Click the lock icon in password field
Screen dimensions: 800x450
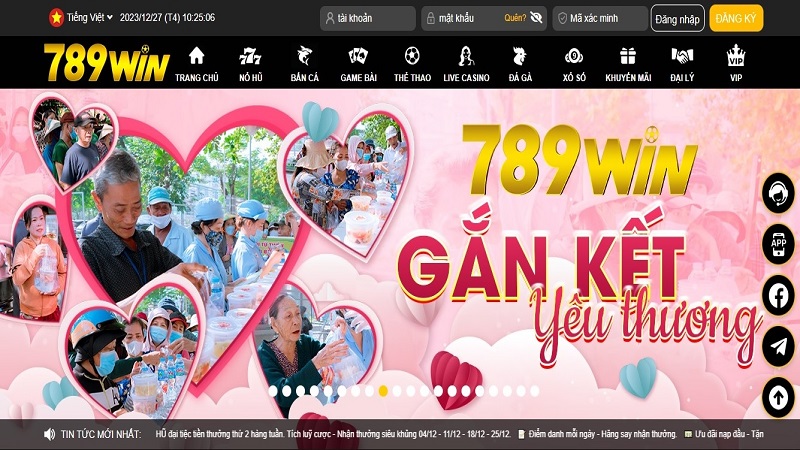(431, 18)
